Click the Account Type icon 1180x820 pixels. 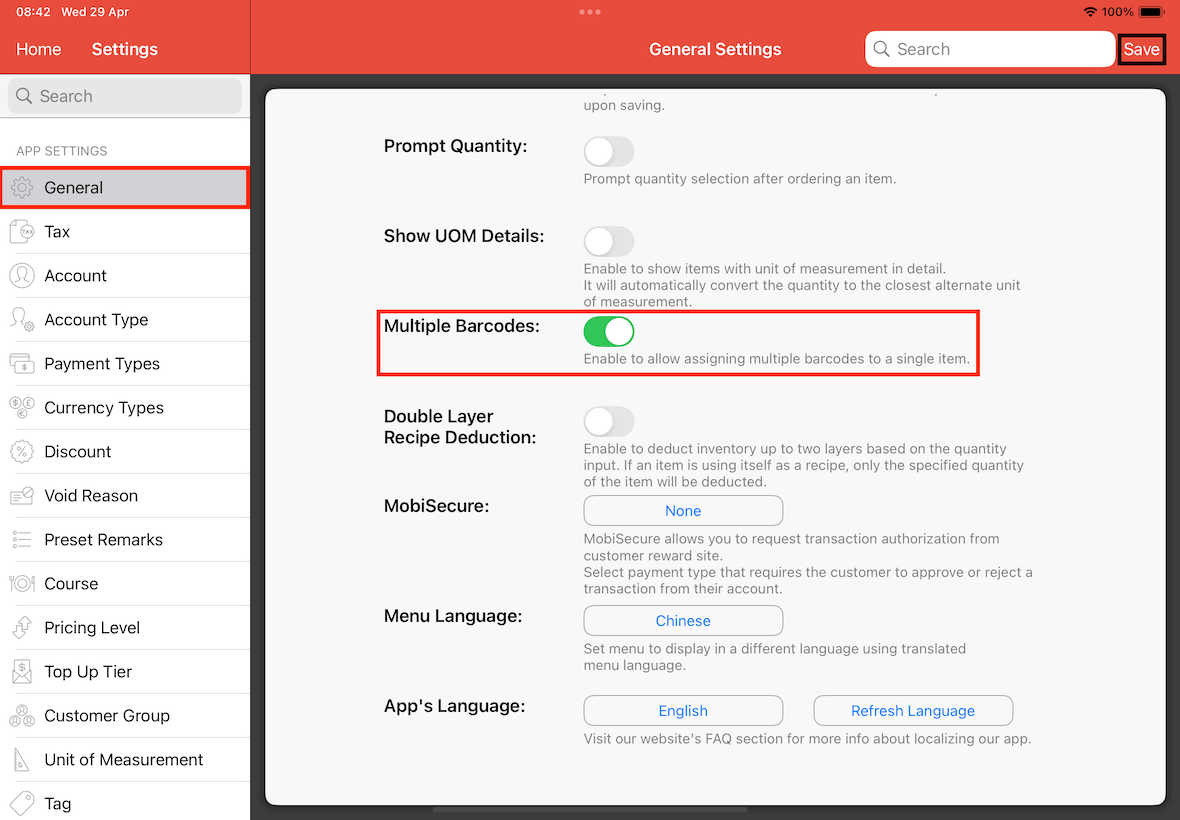tap(22, 320)
